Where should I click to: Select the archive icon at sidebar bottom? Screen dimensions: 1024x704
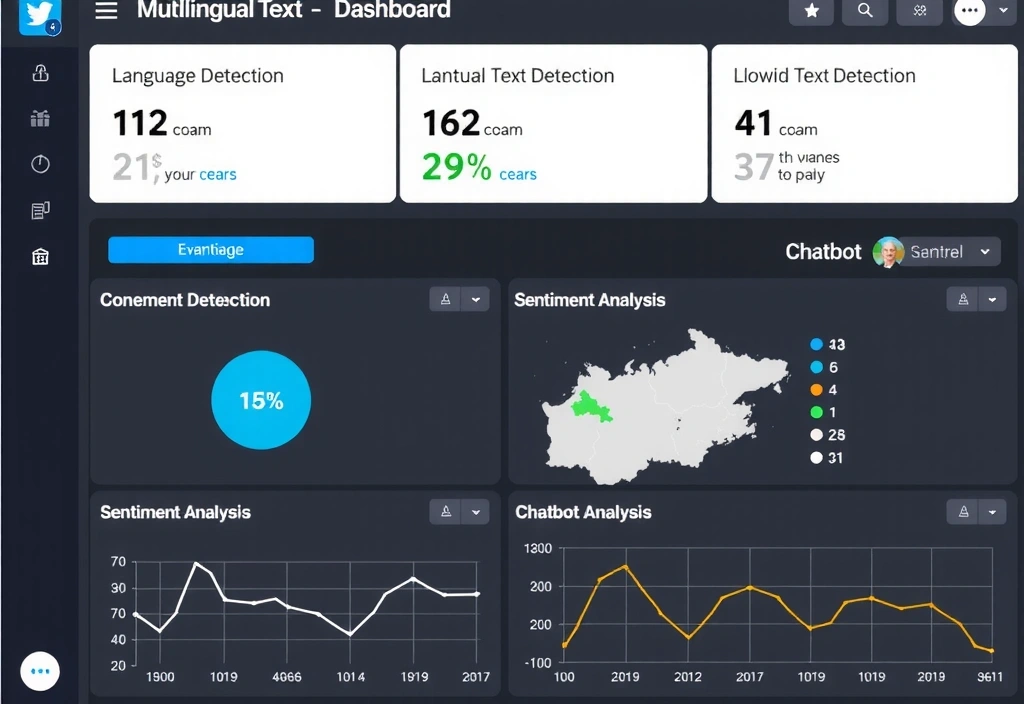(40, 256)
